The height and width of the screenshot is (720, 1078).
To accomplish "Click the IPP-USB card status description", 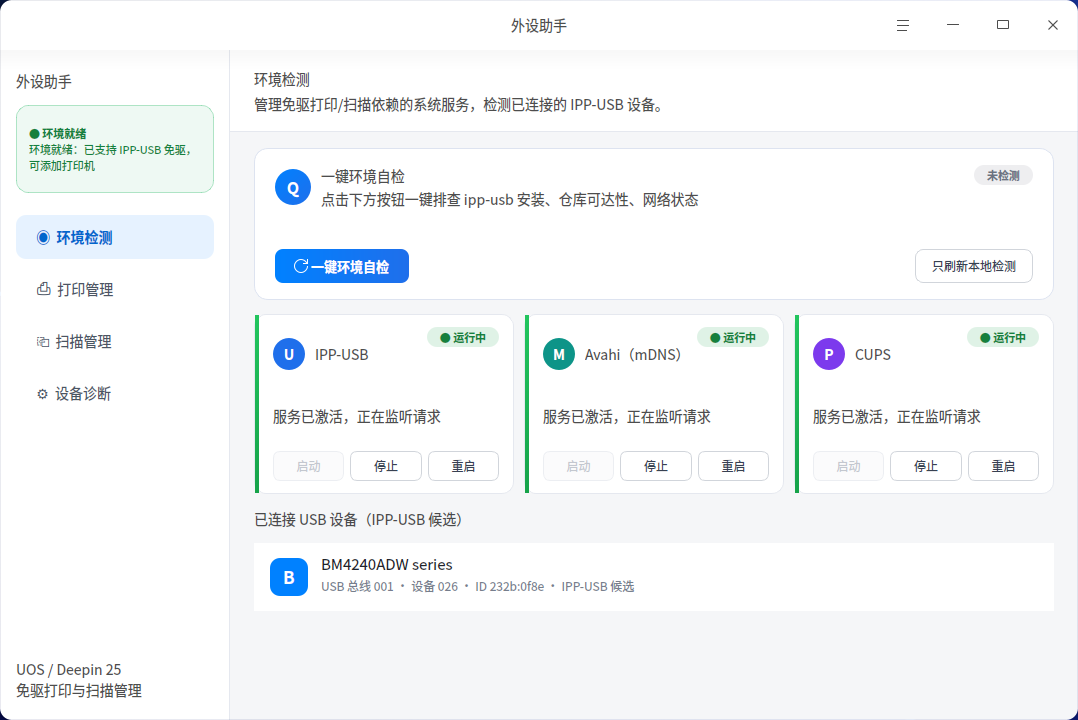I will click(357, 417).
